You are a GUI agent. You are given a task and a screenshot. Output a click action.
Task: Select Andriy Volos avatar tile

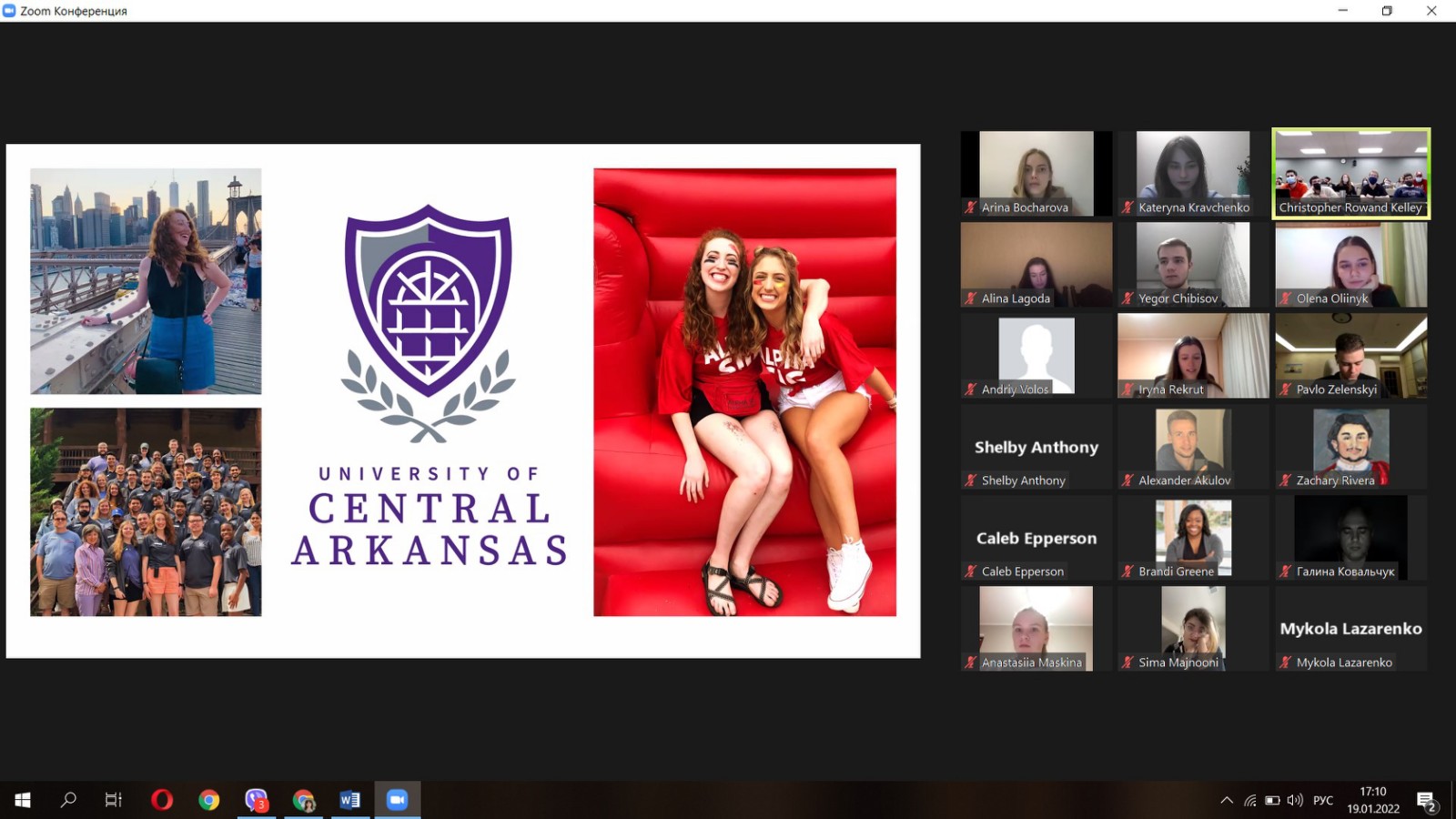(1036, 356)
